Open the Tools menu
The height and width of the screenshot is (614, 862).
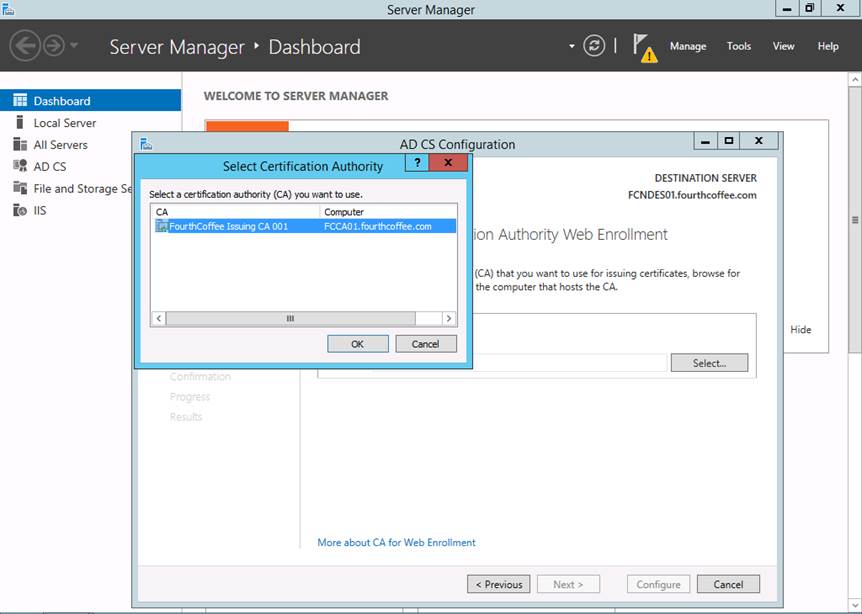coord(739,46)
